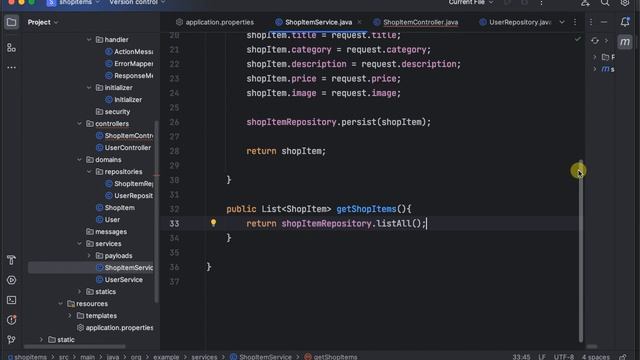
Task: Open UserService in project tree
Action: point(119,280)
